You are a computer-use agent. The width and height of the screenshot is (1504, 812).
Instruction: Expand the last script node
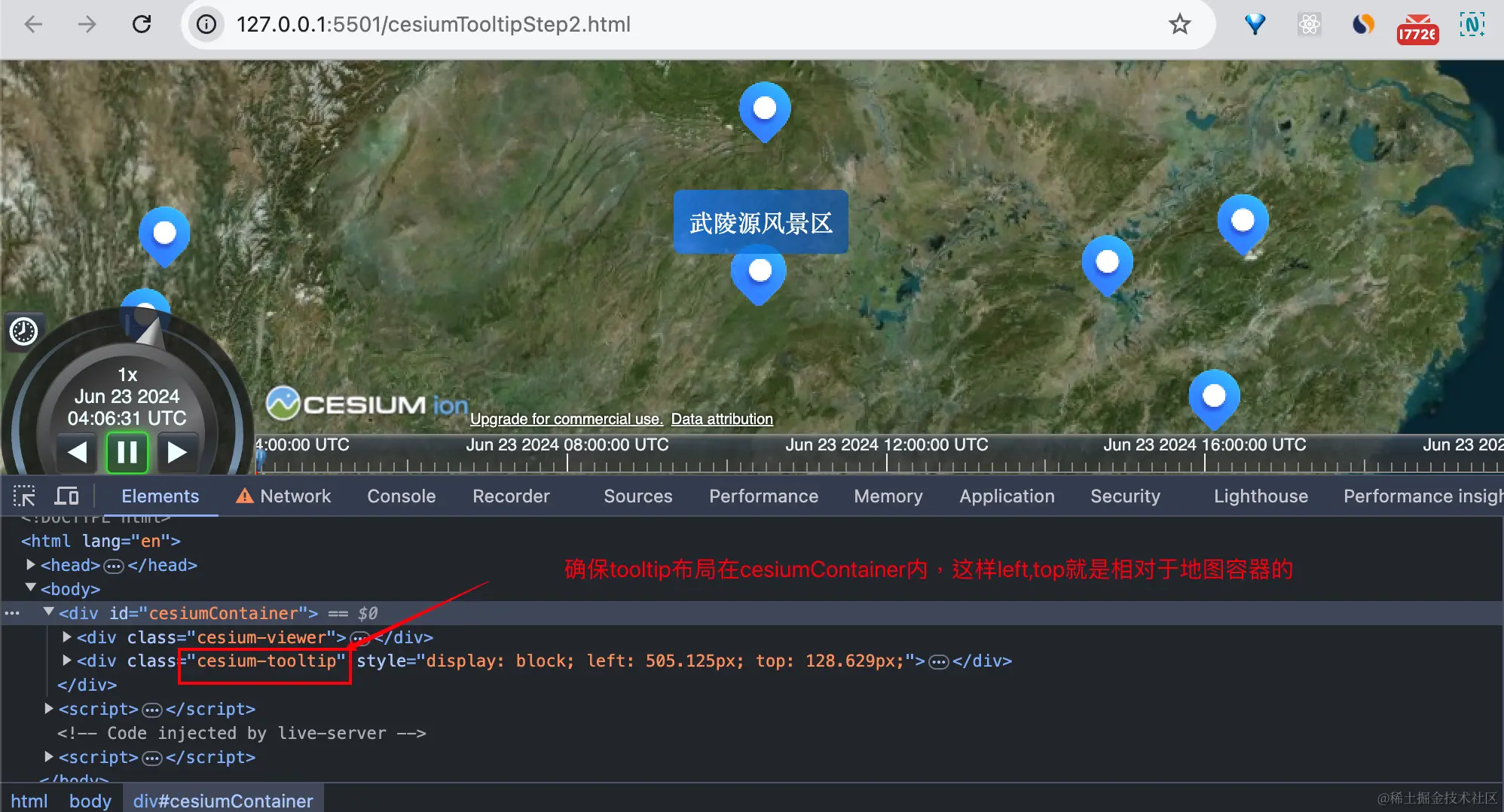[49, 756]
